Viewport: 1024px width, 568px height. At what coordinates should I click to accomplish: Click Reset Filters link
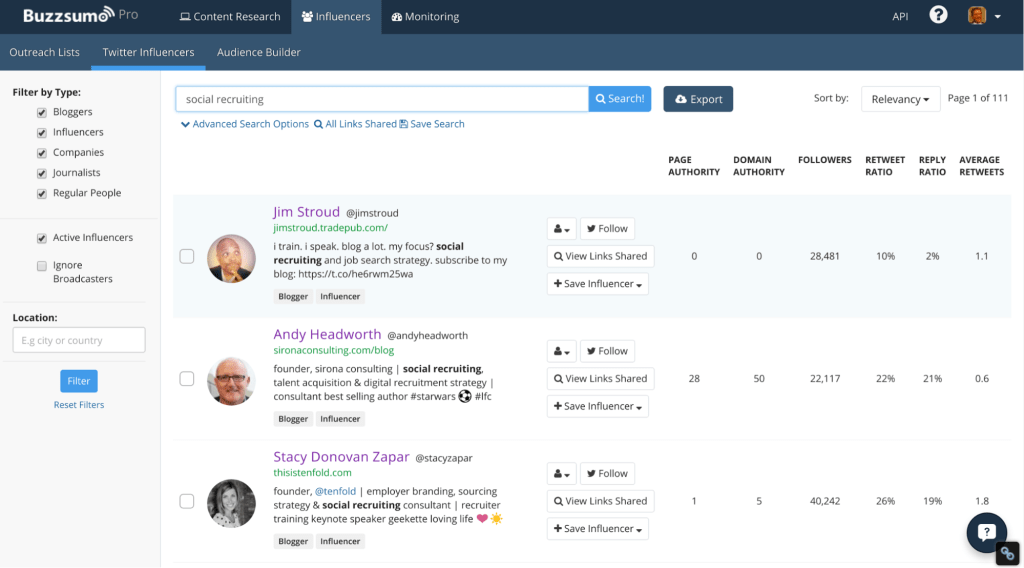click(79, 405)
